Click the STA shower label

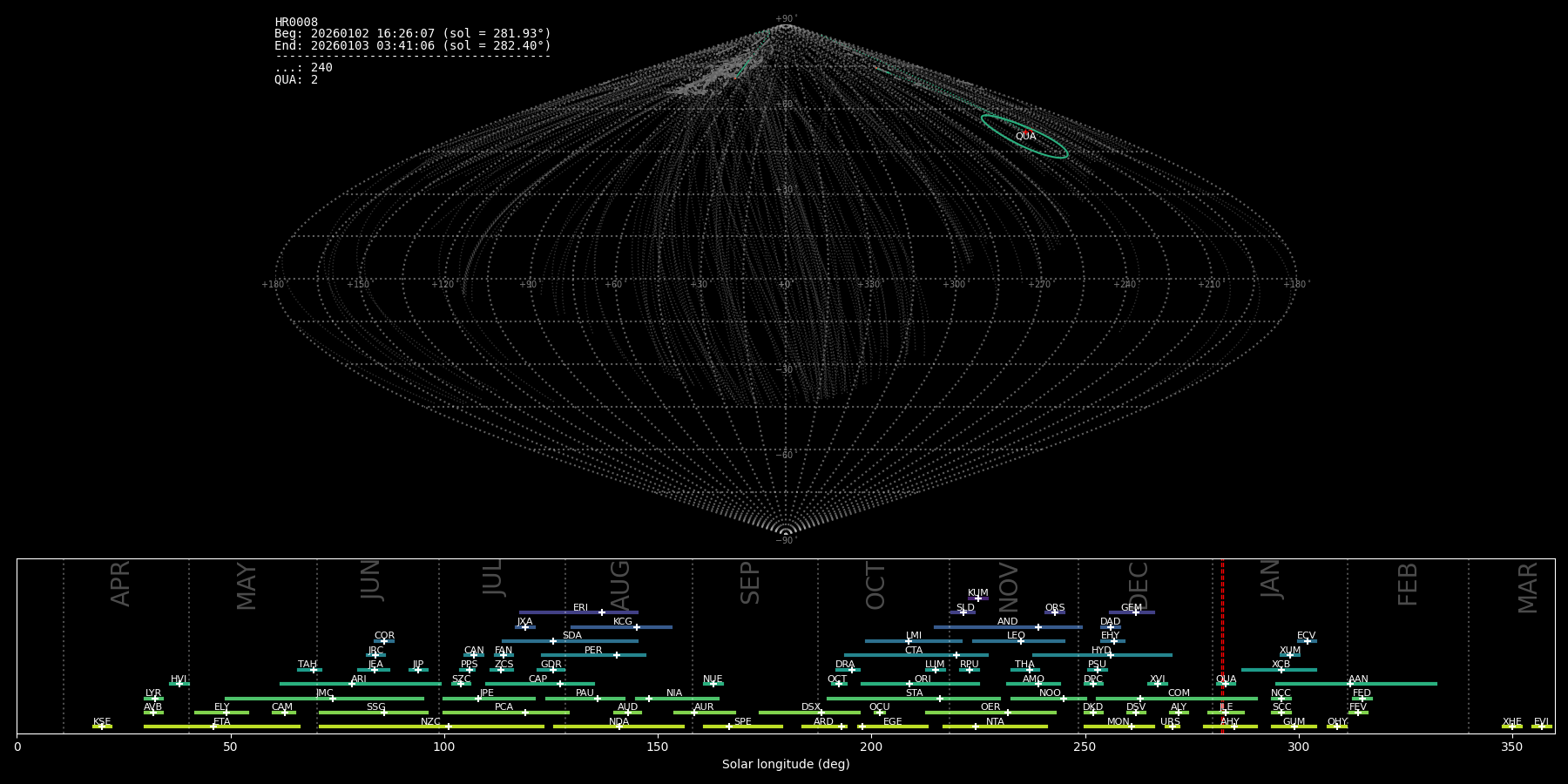[x=914, y=693]
